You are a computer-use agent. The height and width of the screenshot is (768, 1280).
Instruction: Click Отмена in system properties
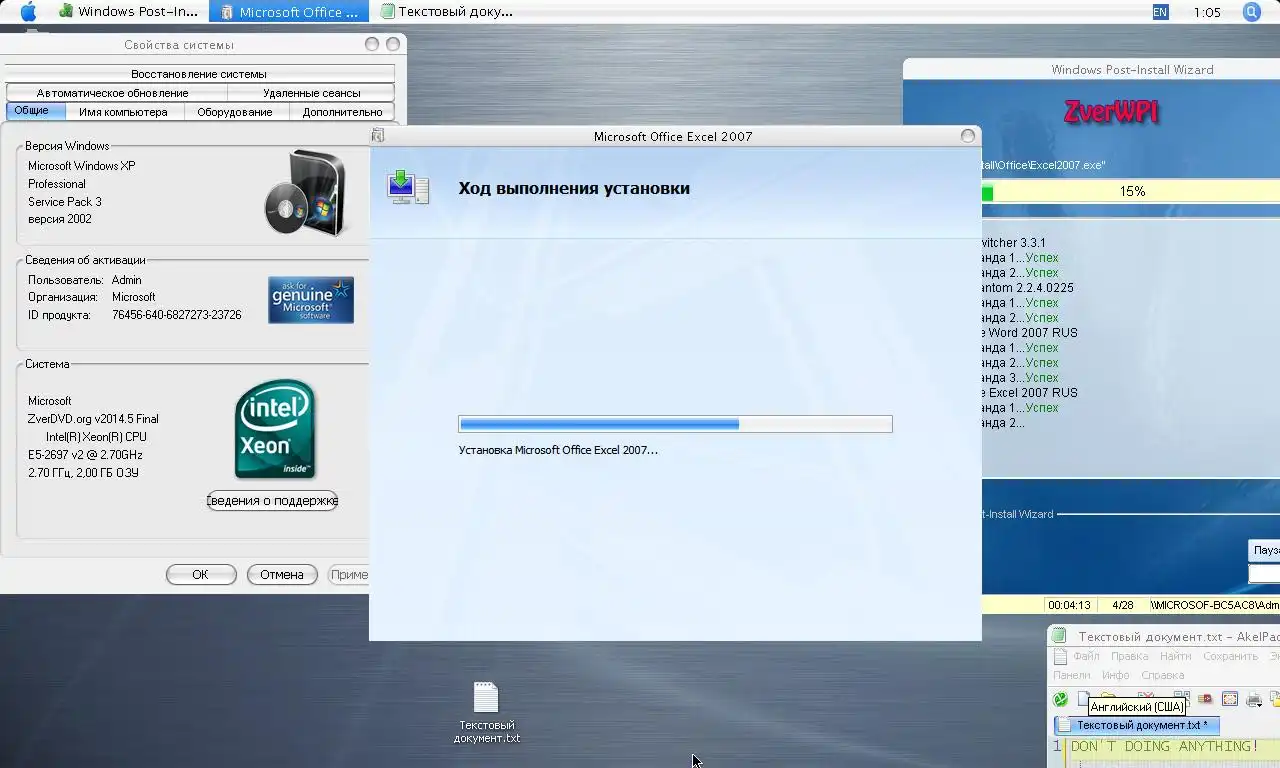pos(282,574)
